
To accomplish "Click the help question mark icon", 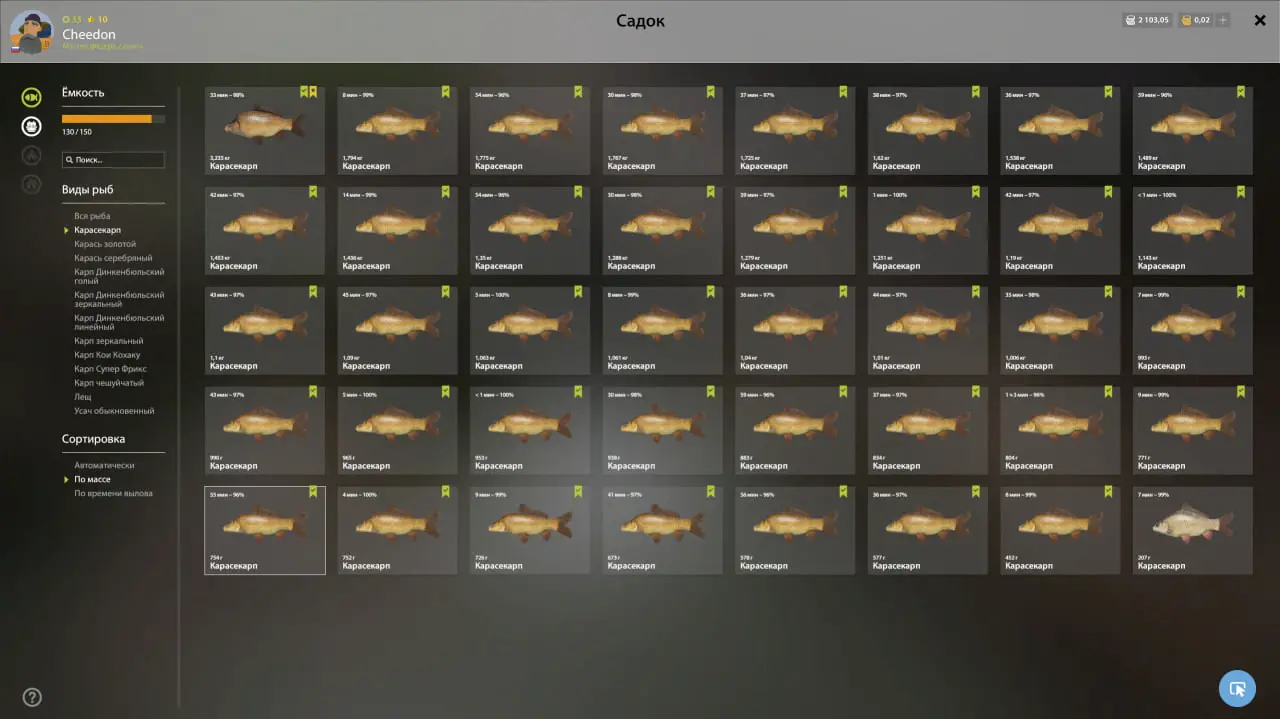I will pyautogui.click(x=32, y=697).
